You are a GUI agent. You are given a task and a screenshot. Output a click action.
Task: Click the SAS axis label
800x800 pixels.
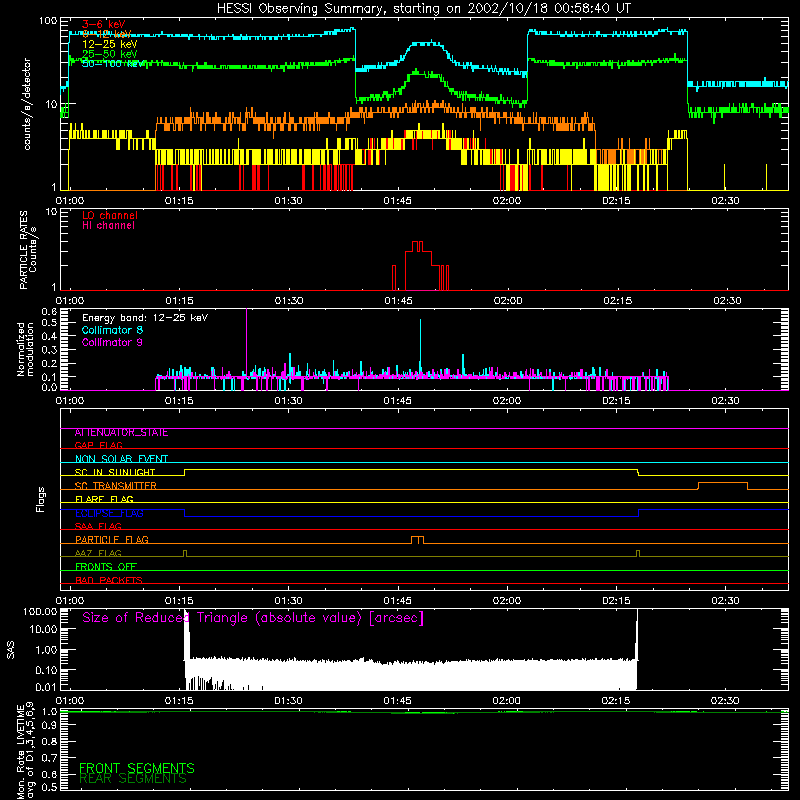[11, 650]
